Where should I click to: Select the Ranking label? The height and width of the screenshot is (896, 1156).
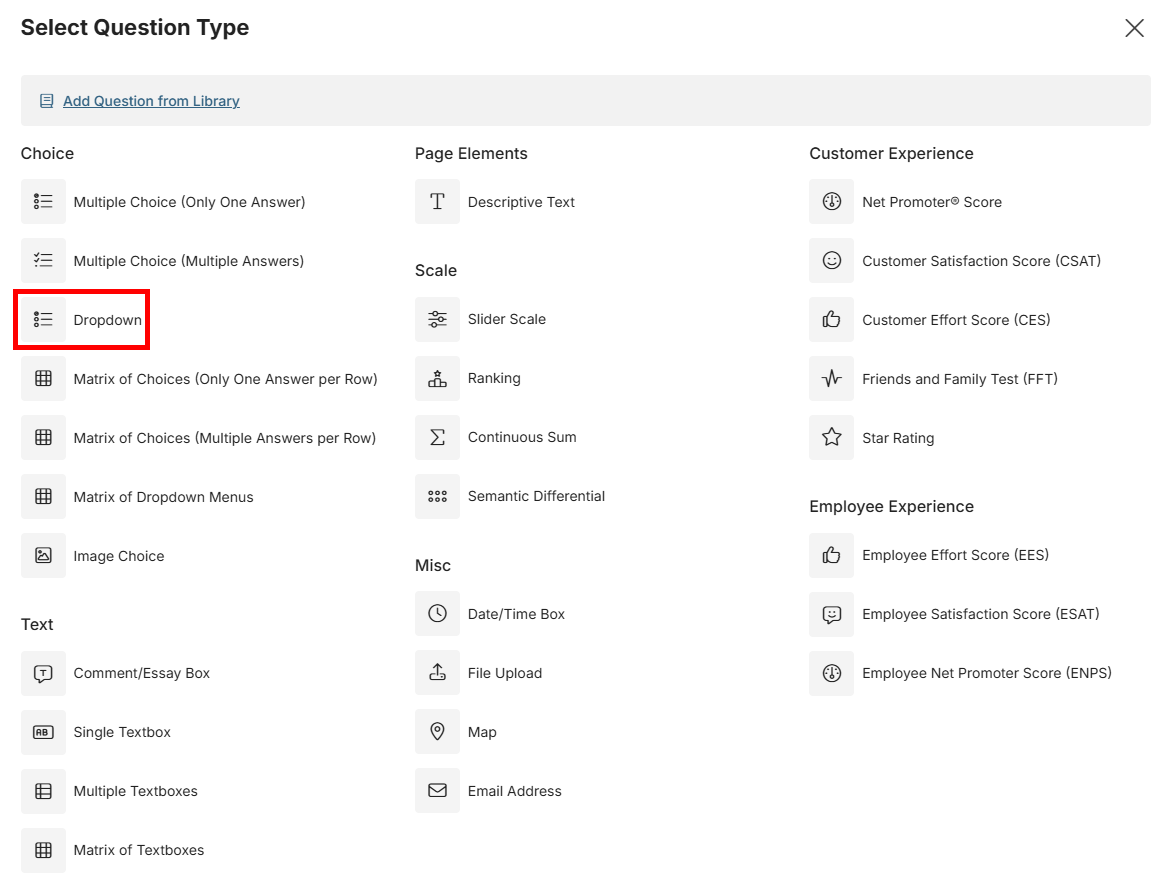(x=494, y=378)
